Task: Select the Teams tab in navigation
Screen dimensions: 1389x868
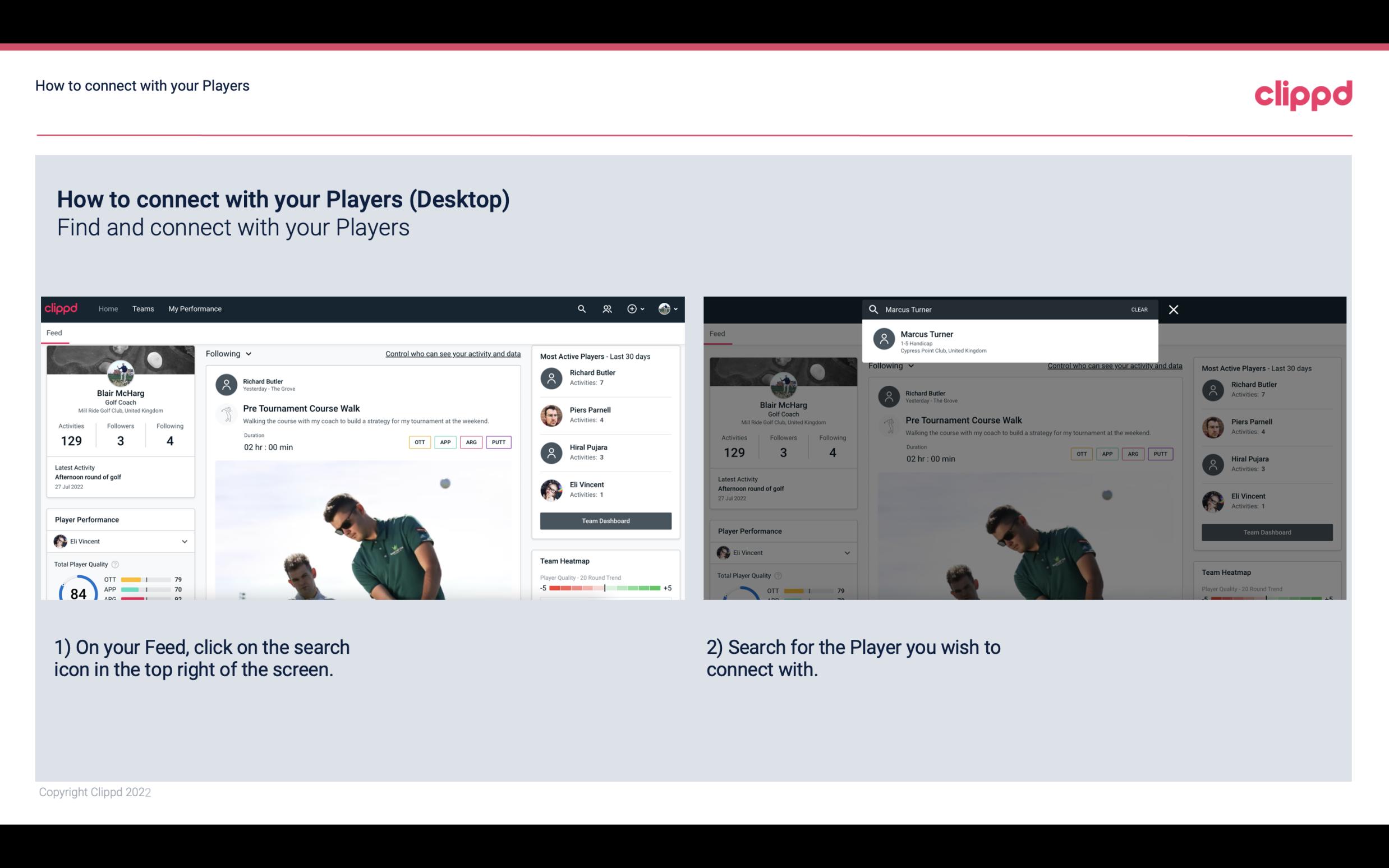Action: click(x=143, y=309)
